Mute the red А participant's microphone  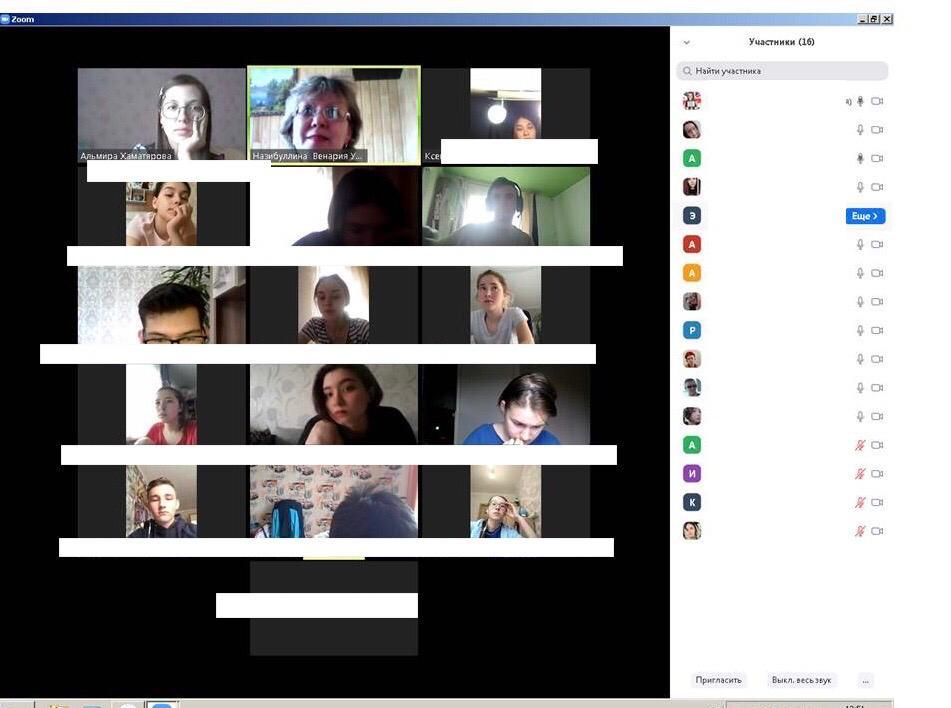coord(859,245)
